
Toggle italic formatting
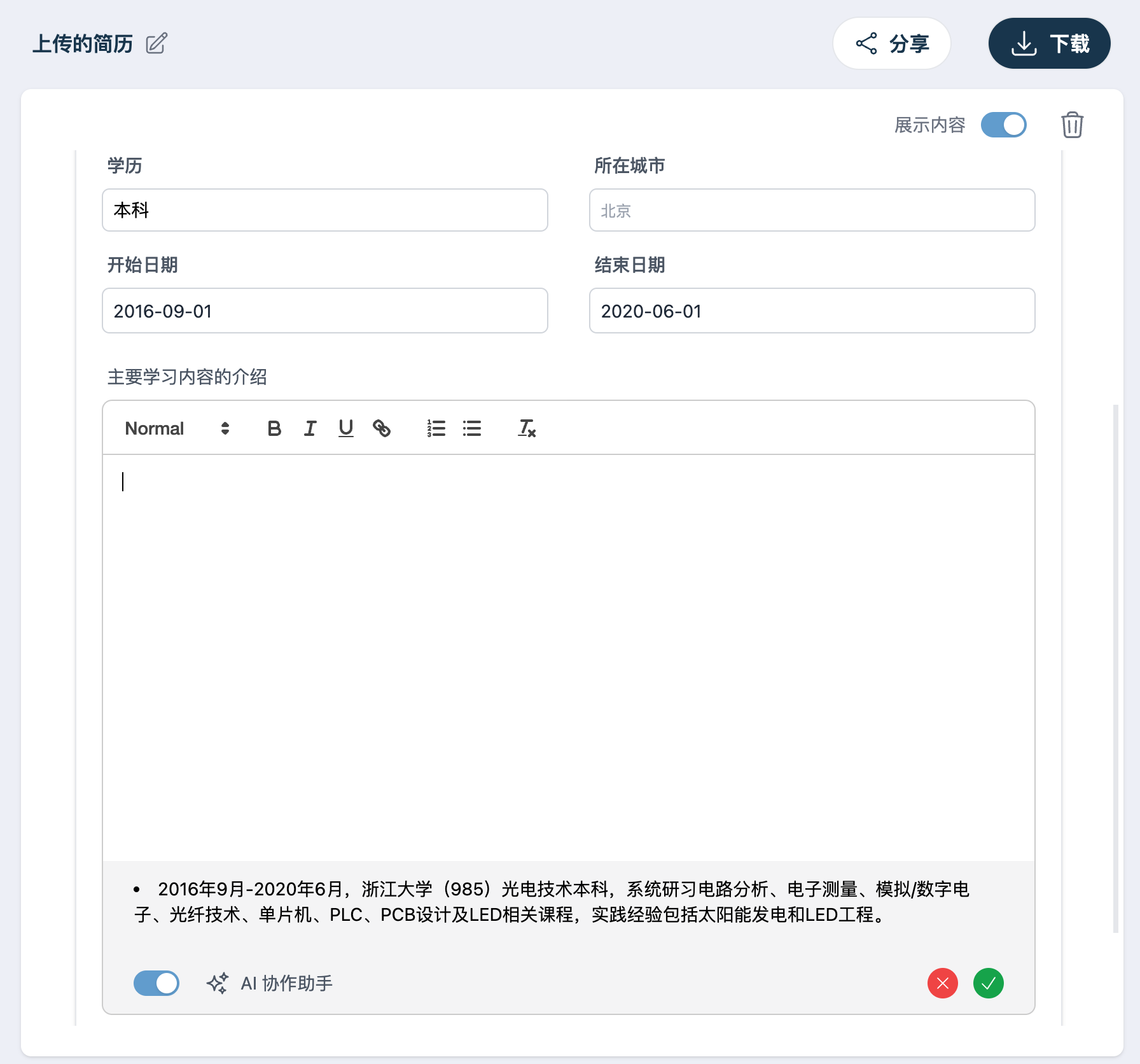[310, 428]
